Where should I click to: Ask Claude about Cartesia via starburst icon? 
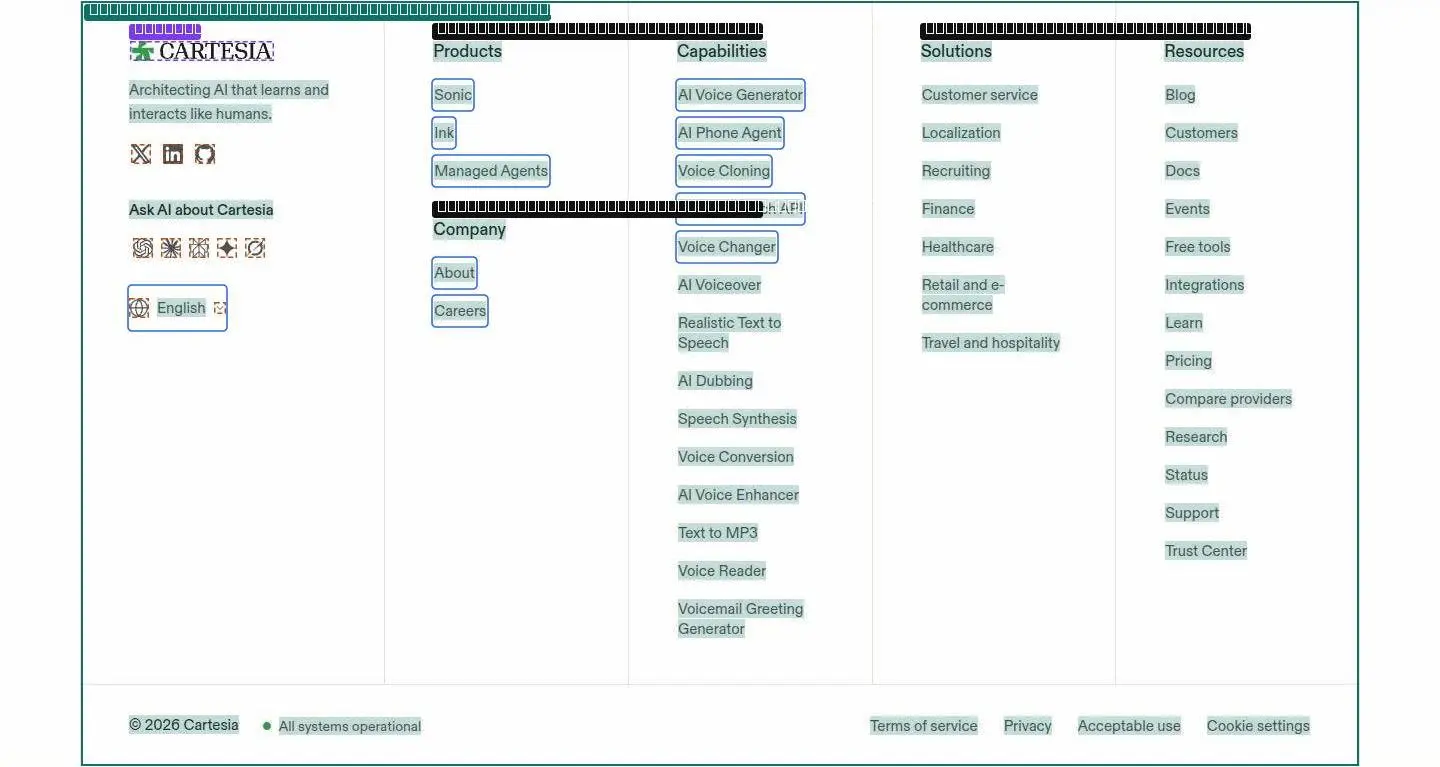click(x=171, y=248)
